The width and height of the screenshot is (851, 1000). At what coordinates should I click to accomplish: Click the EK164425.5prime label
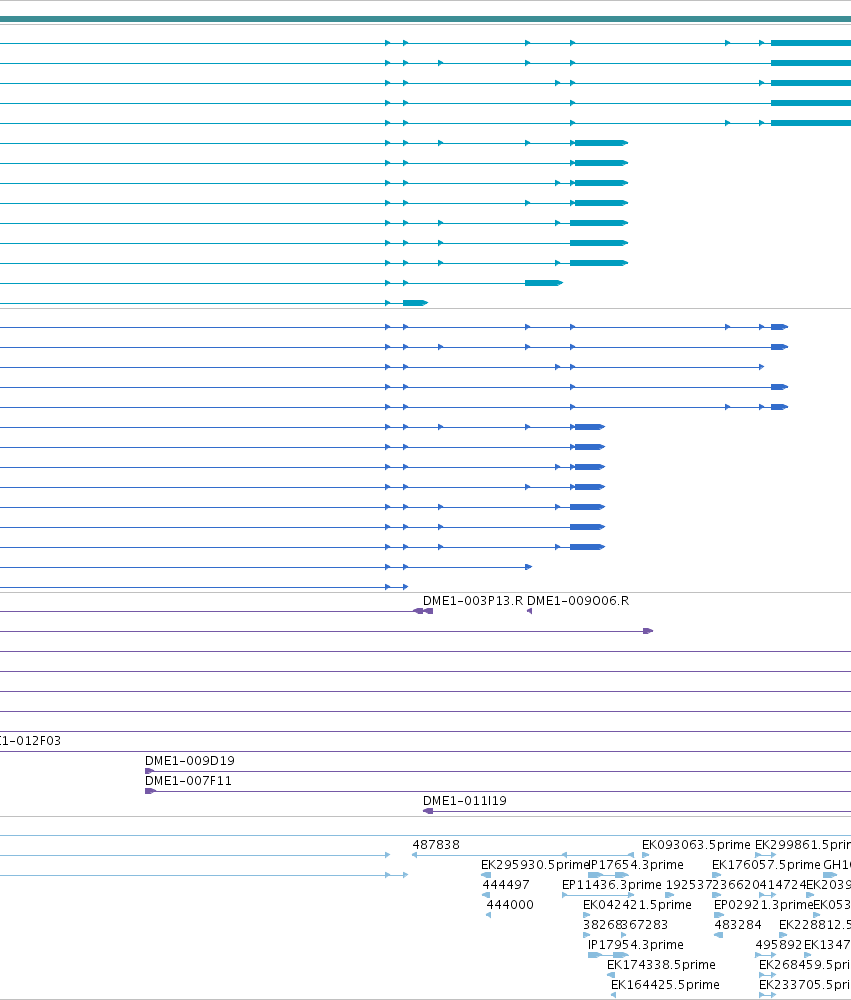click(665, 985)
